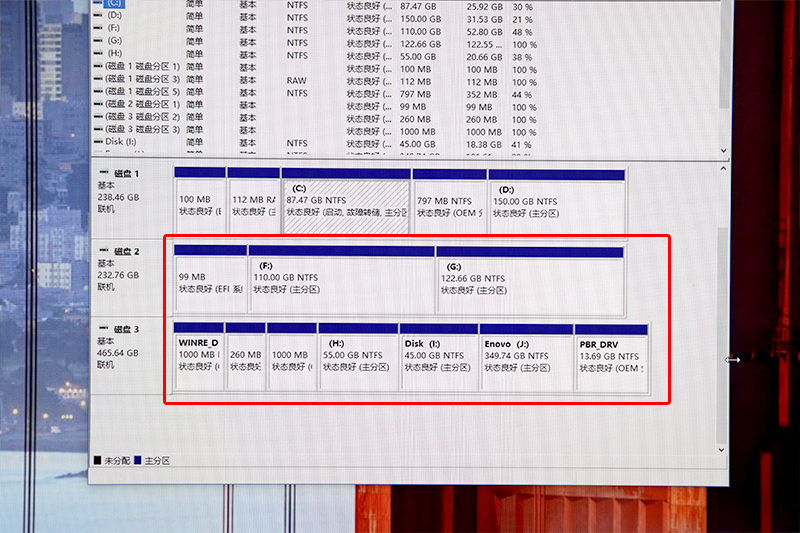
Task: Select the (F:) 110.00 GB NTFS partition block
Action: (341, 279)
